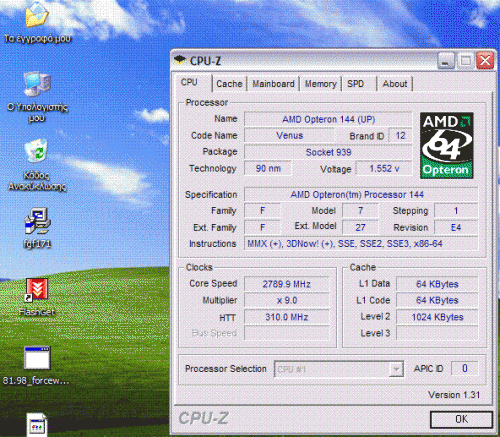Screen dimensions: 500x437
Task: Click the L1 Data value 64 KBytes
Action: [437, 284]
